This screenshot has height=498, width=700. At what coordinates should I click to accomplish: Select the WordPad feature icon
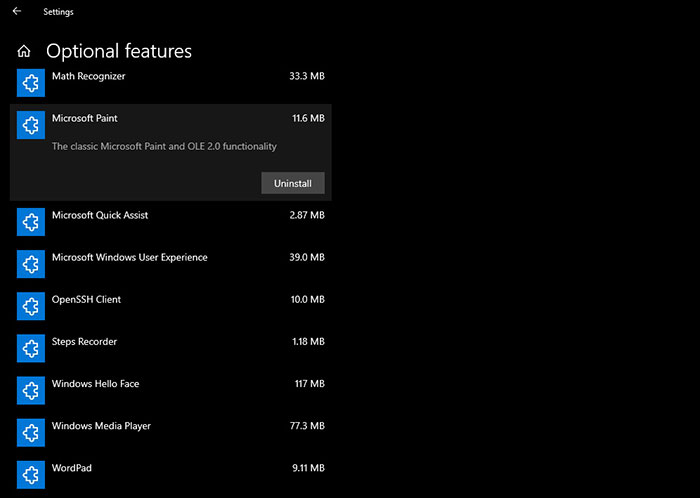point(31,475)
